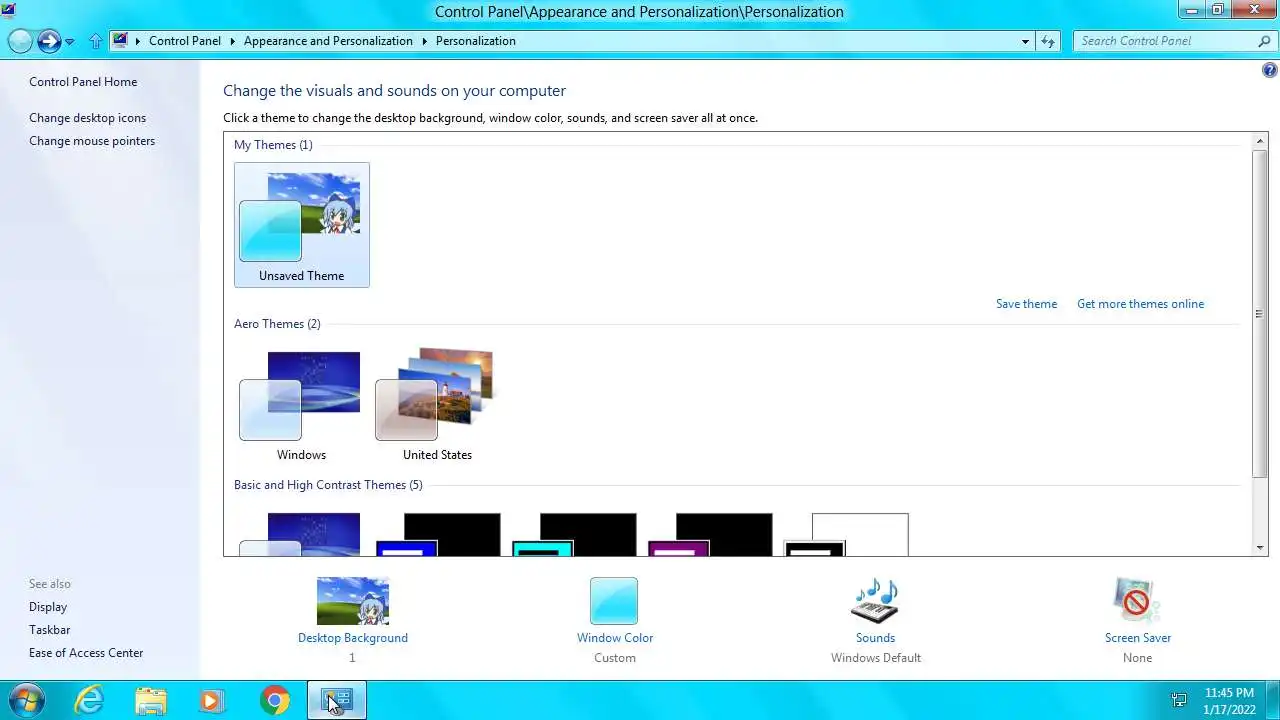Launch Google Chrome from the taskbar

(x=275, y=700)
